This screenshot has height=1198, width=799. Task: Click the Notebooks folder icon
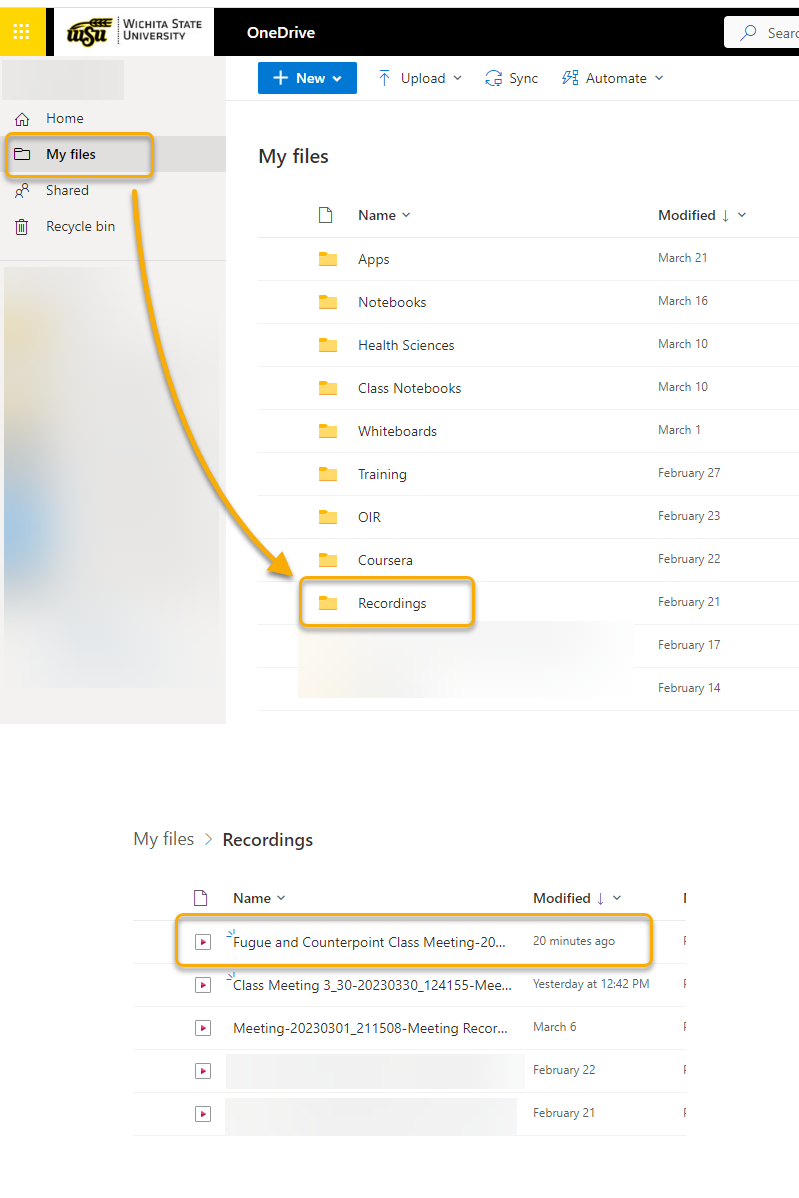pyautogui.click(x=328, y=302)
